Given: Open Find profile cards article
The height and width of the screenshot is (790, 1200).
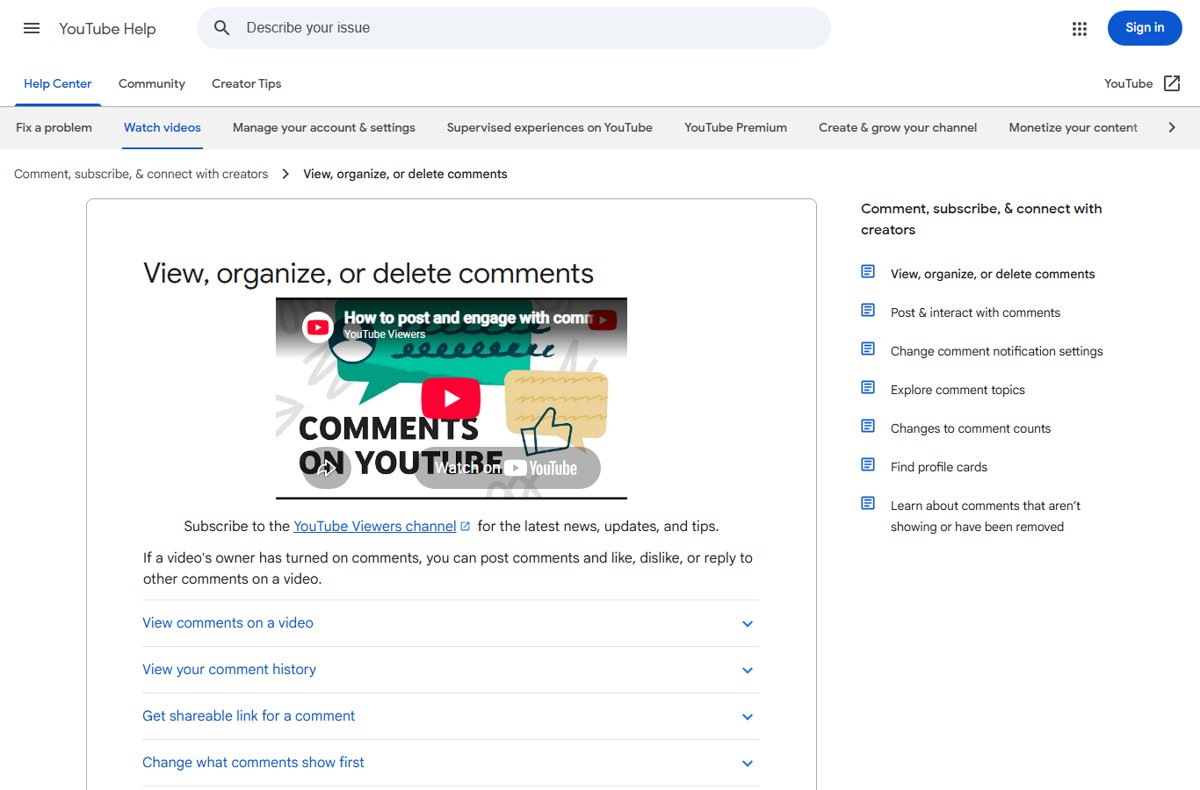Looking at the screenshot, I should click(x=939, y=467).
